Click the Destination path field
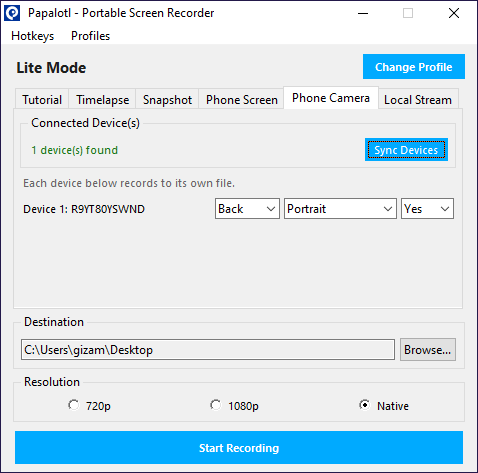Screen dimensions: 478x473 tap(208, 350)
